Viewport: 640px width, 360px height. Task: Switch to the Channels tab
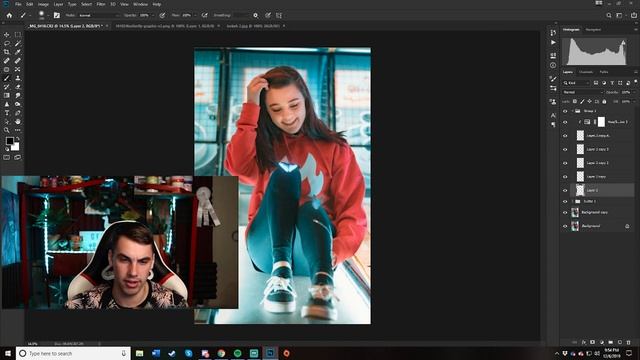coord(586,72)
